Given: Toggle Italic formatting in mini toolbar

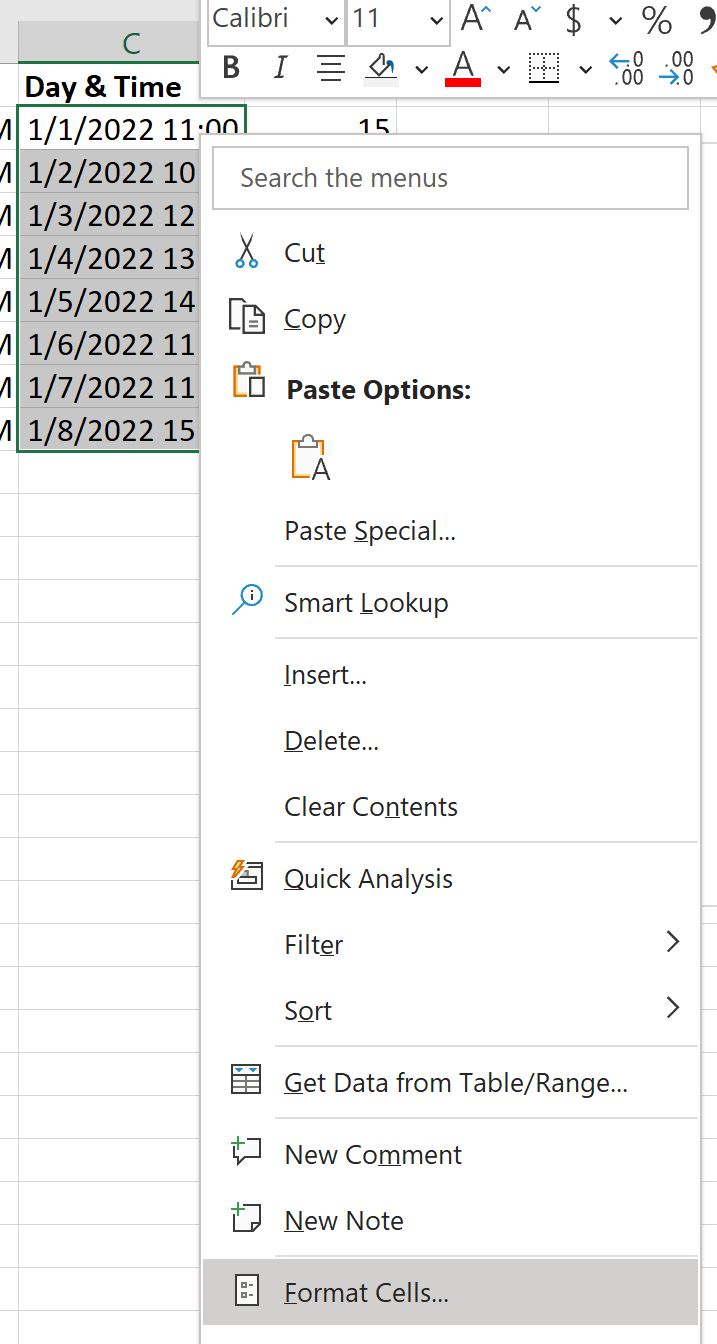Looking at the screenshot, I should [x=280, y=68].
